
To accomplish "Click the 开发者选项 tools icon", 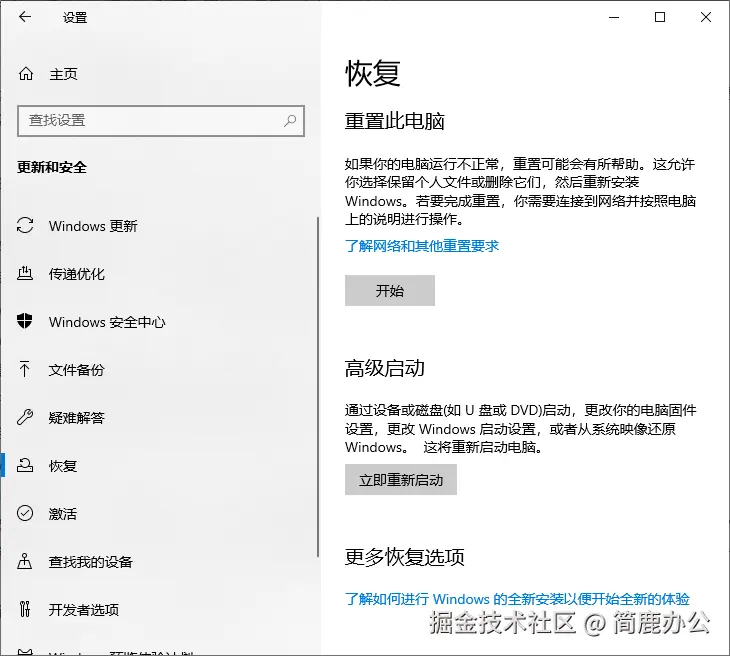I will point(25,609).
